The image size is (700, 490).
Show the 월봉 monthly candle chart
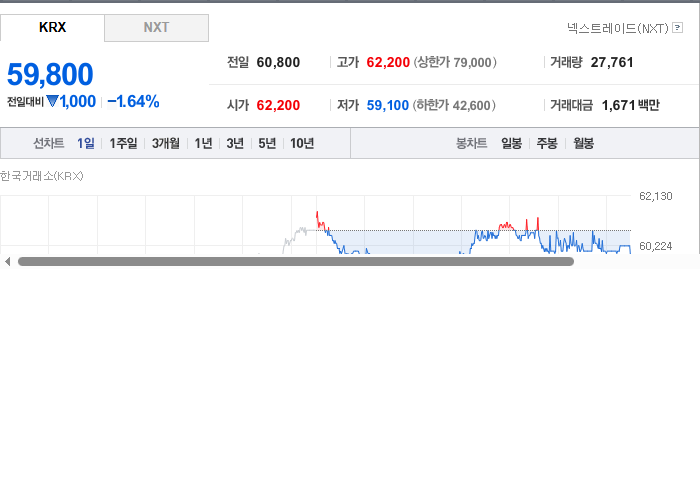click(x=583, y=143)
